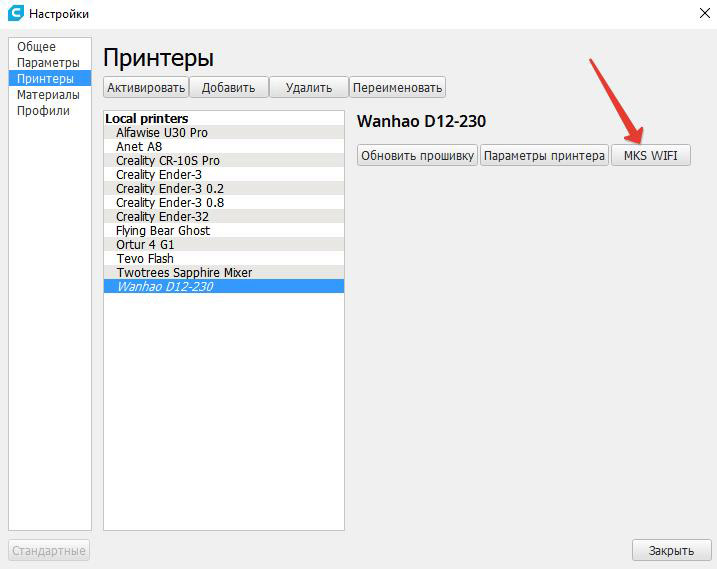The image size is (717, 569).
Task: Click the MKS WIFI button
Action: tap(650, 155)
